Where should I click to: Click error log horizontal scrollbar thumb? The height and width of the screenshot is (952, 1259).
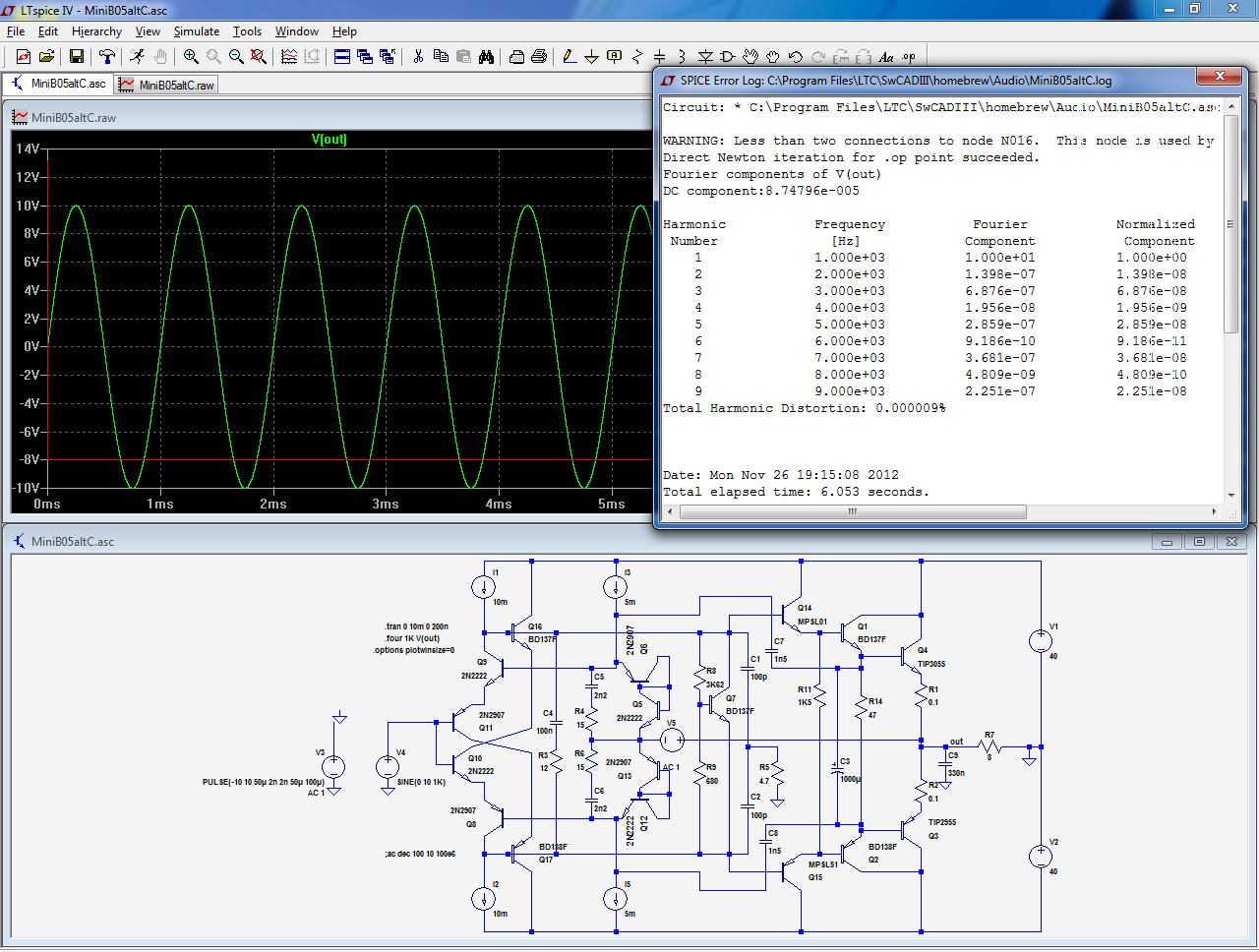853,511
